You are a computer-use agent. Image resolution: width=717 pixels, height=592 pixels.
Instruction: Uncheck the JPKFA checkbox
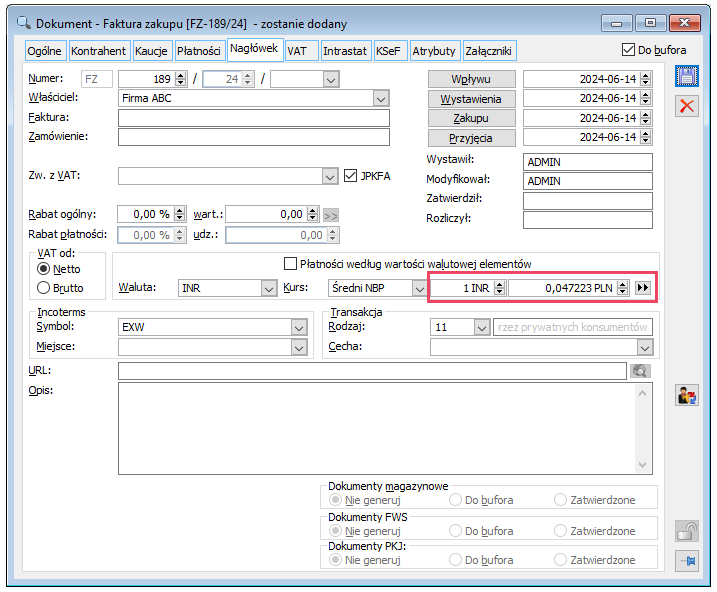click(x=350, y=176)
